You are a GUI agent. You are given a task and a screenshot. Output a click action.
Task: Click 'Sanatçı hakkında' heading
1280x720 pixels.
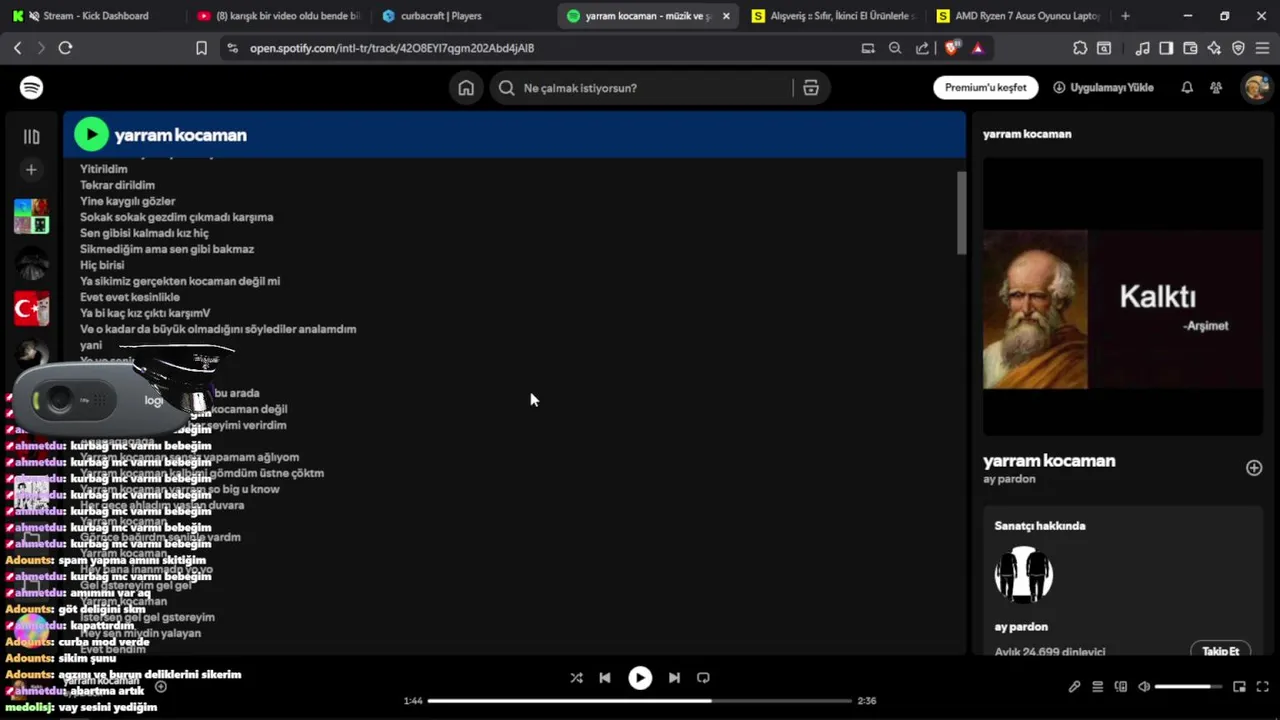(1039, 526)
